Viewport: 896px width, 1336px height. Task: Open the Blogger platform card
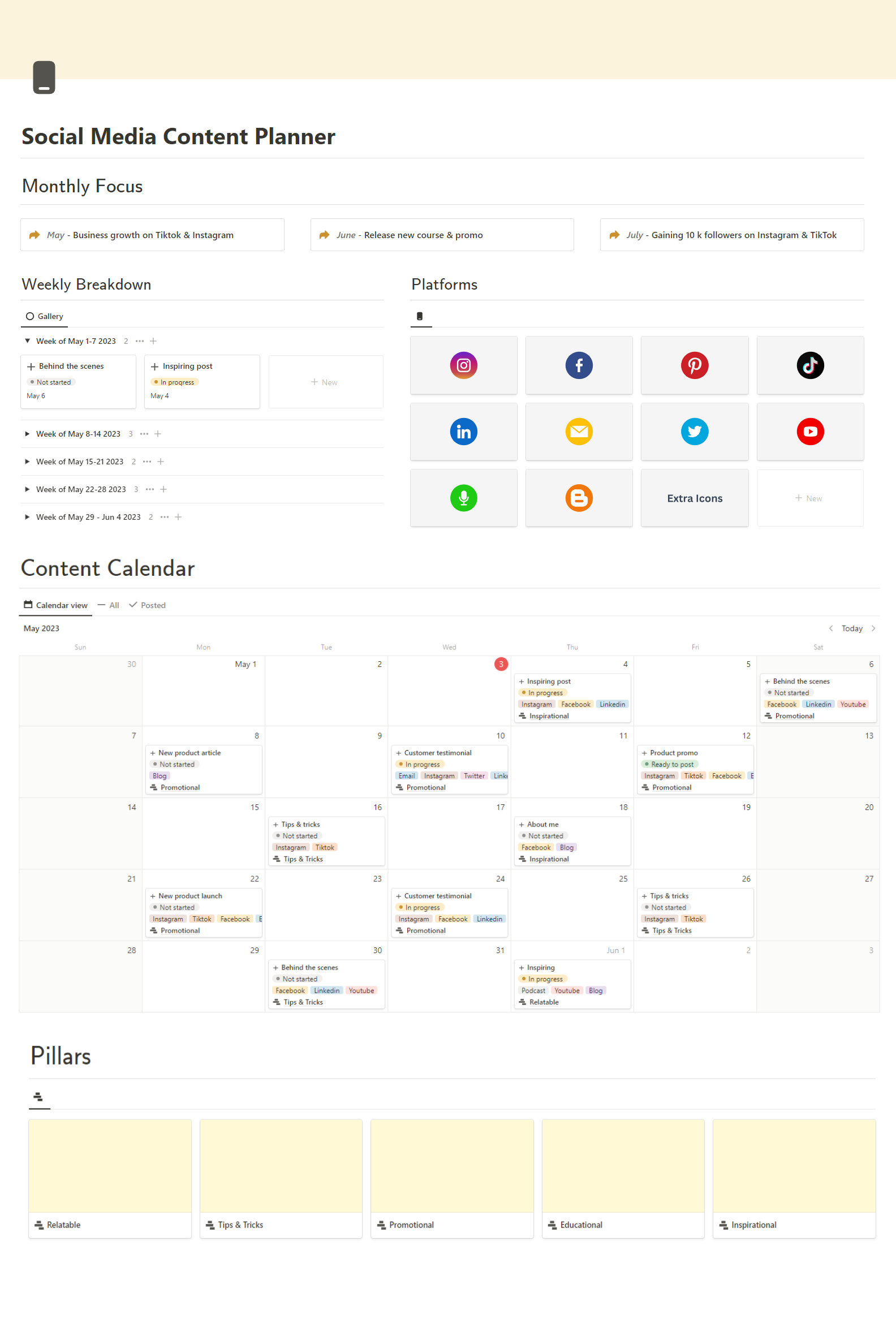tap(579, 498)
